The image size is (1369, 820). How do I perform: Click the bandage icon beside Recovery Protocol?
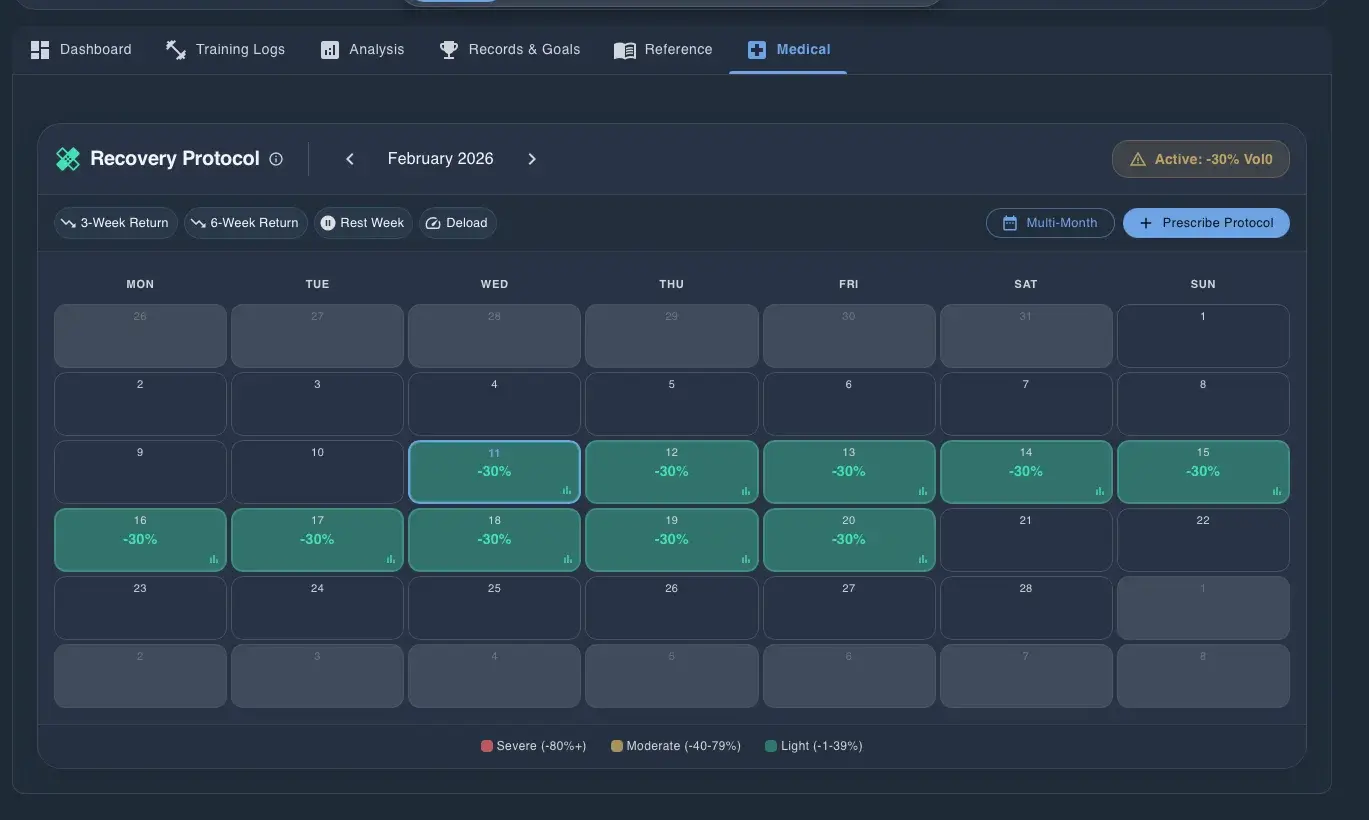68,159
